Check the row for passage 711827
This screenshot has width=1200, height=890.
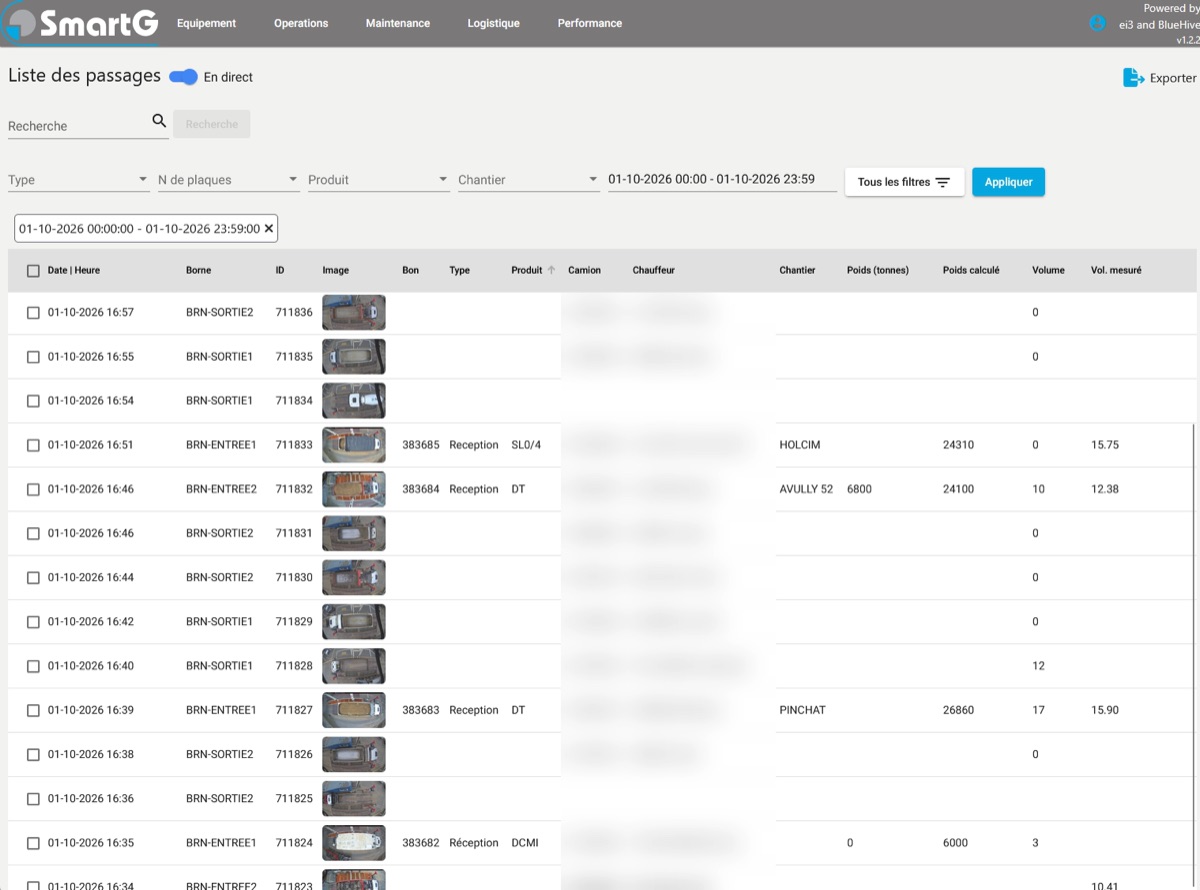point(33,710)
